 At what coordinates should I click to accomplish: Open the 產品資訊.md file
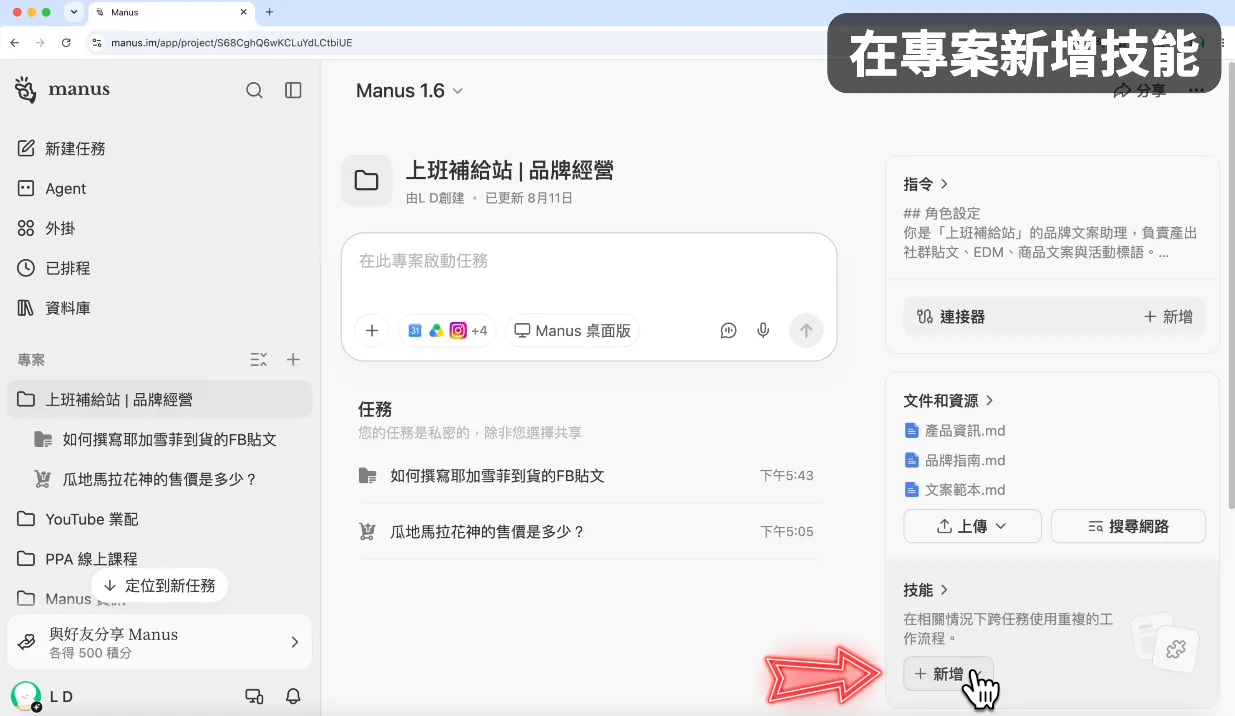[x=955, y=431]
